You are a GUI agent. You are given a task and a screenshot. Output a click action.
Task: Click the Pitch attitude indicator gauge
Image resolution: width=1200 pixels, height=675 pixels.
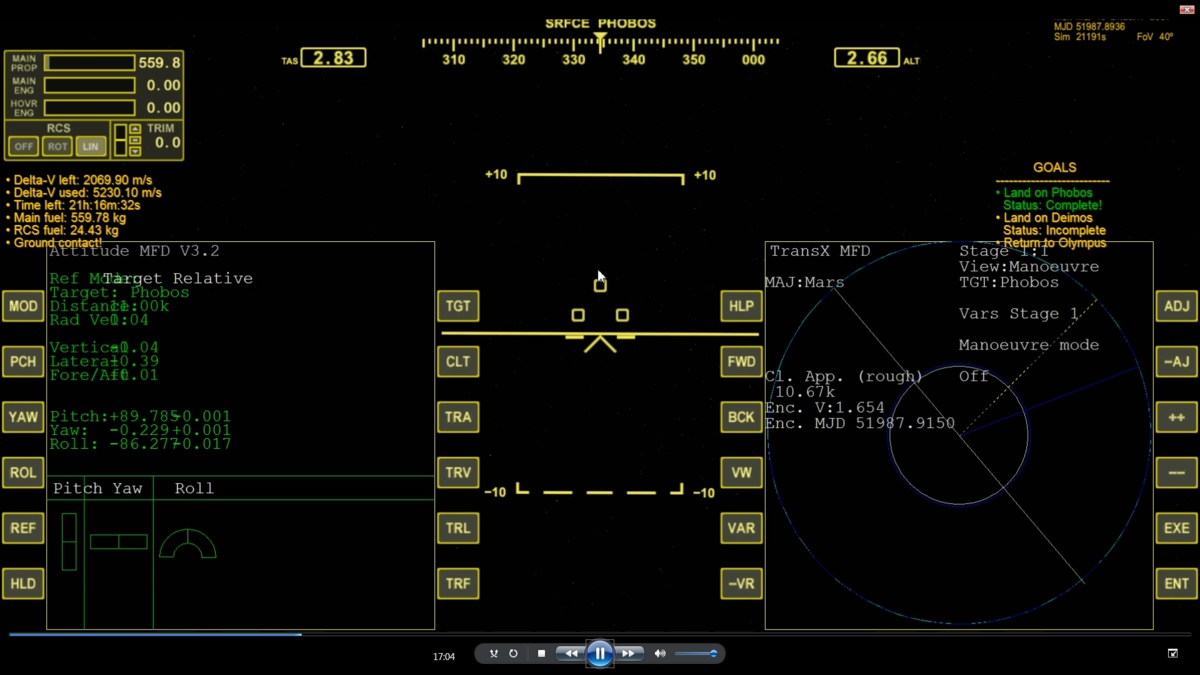click(69, 542)
